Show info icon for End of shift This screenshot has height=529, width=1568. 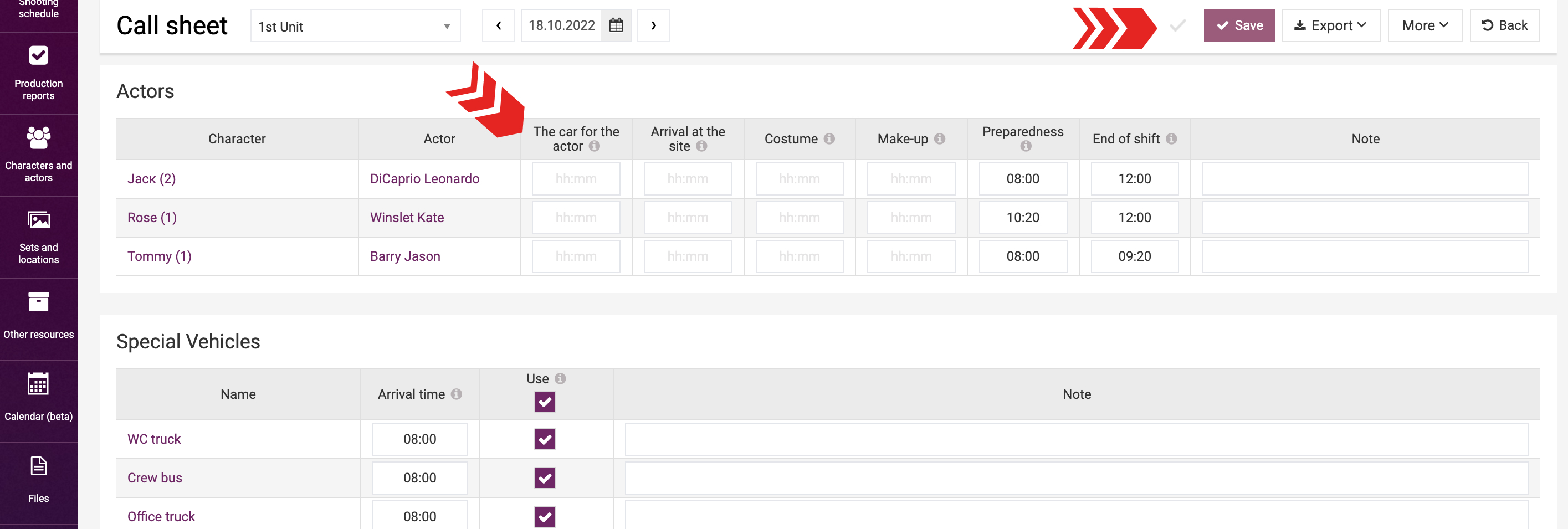pyautogui.click(x=1171, y=139)
